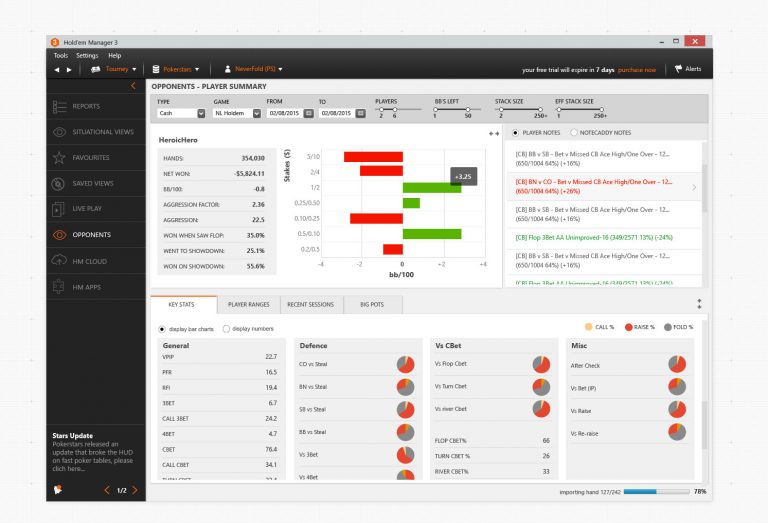Screen dimensions: 768x523
Task: Select the Favourites star icon
Action: click(x=60, y=158)
